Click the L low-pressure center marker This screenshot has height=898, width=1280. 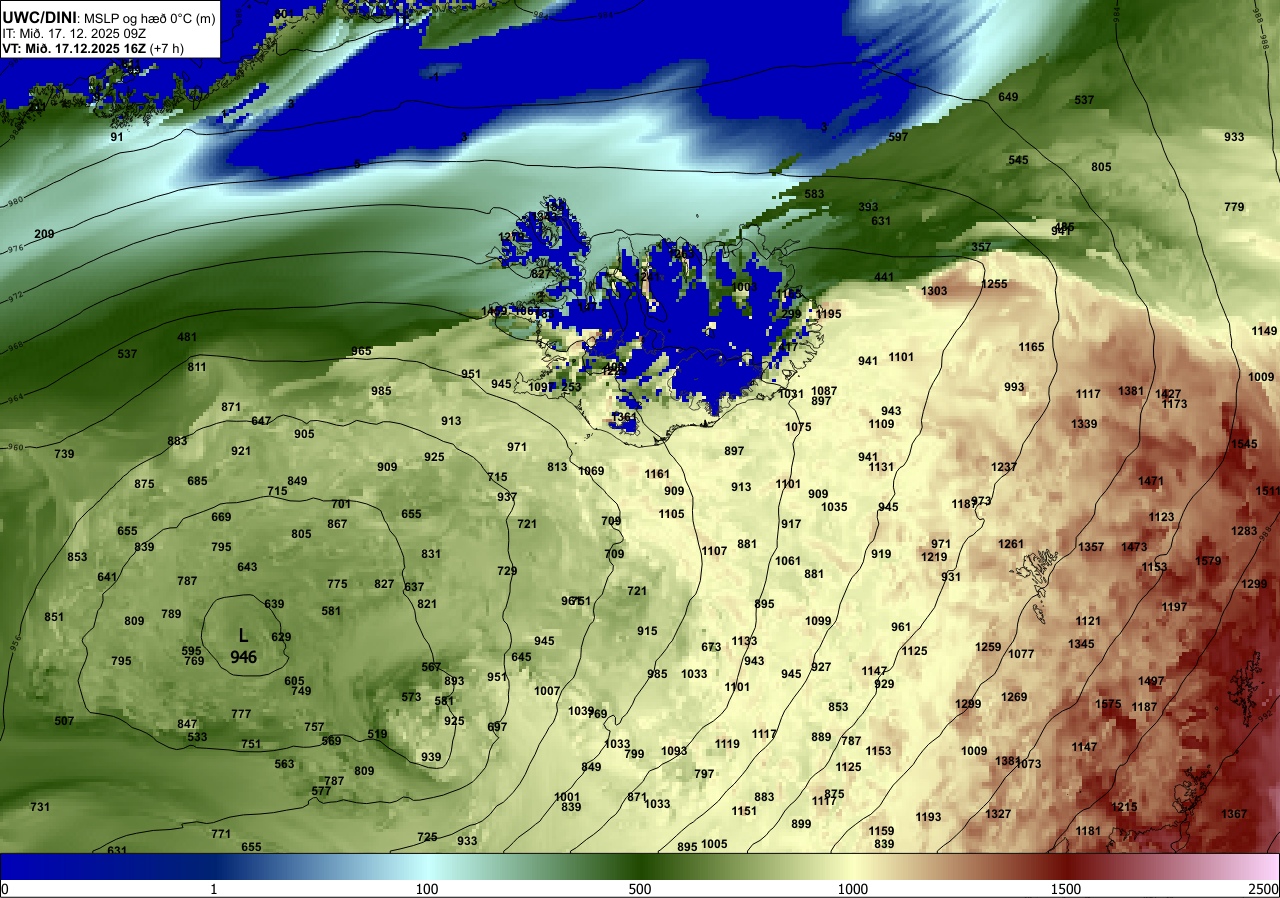coord(243,636)
